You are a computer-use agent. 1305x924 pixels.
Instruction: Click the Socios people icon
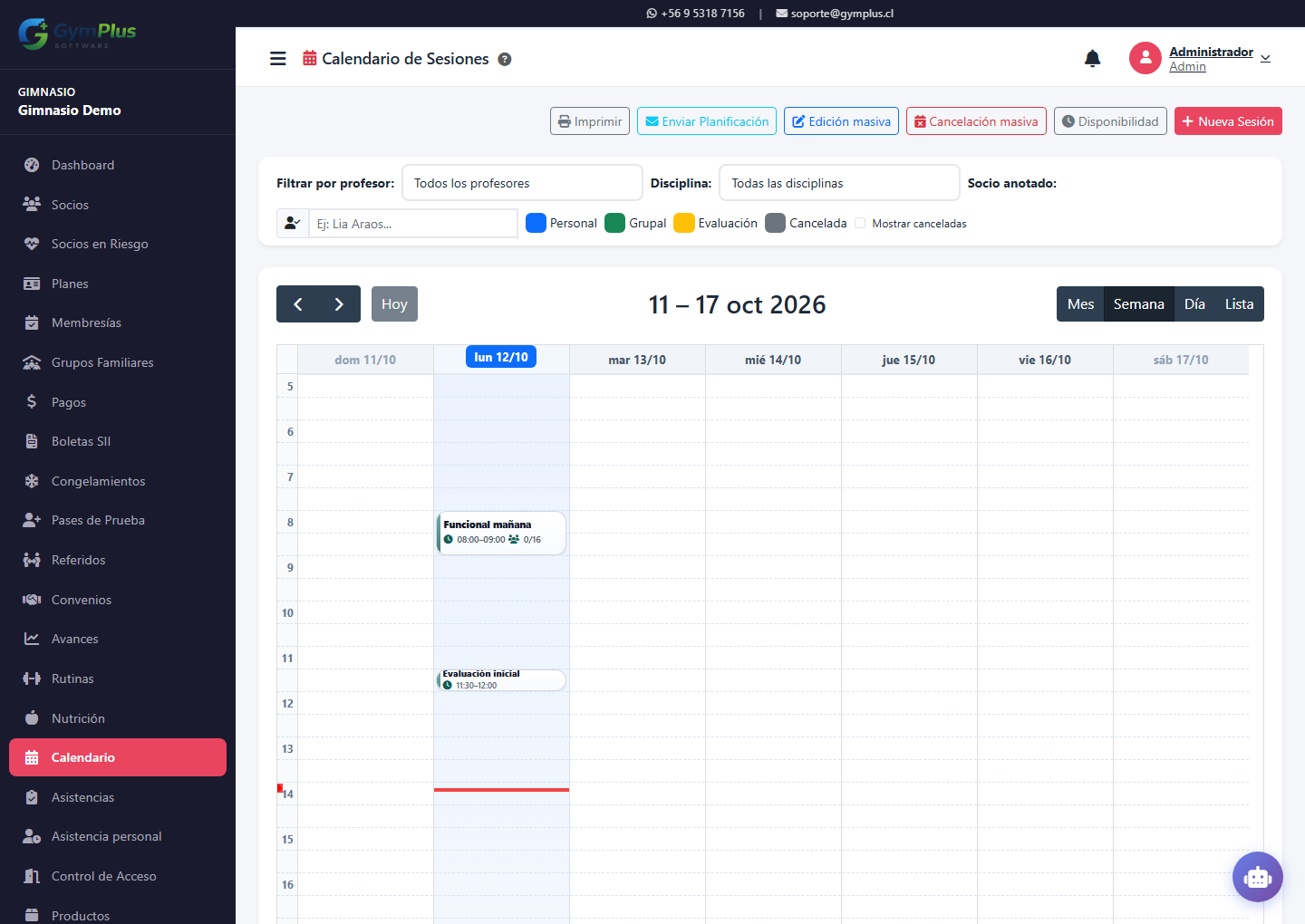32,205
